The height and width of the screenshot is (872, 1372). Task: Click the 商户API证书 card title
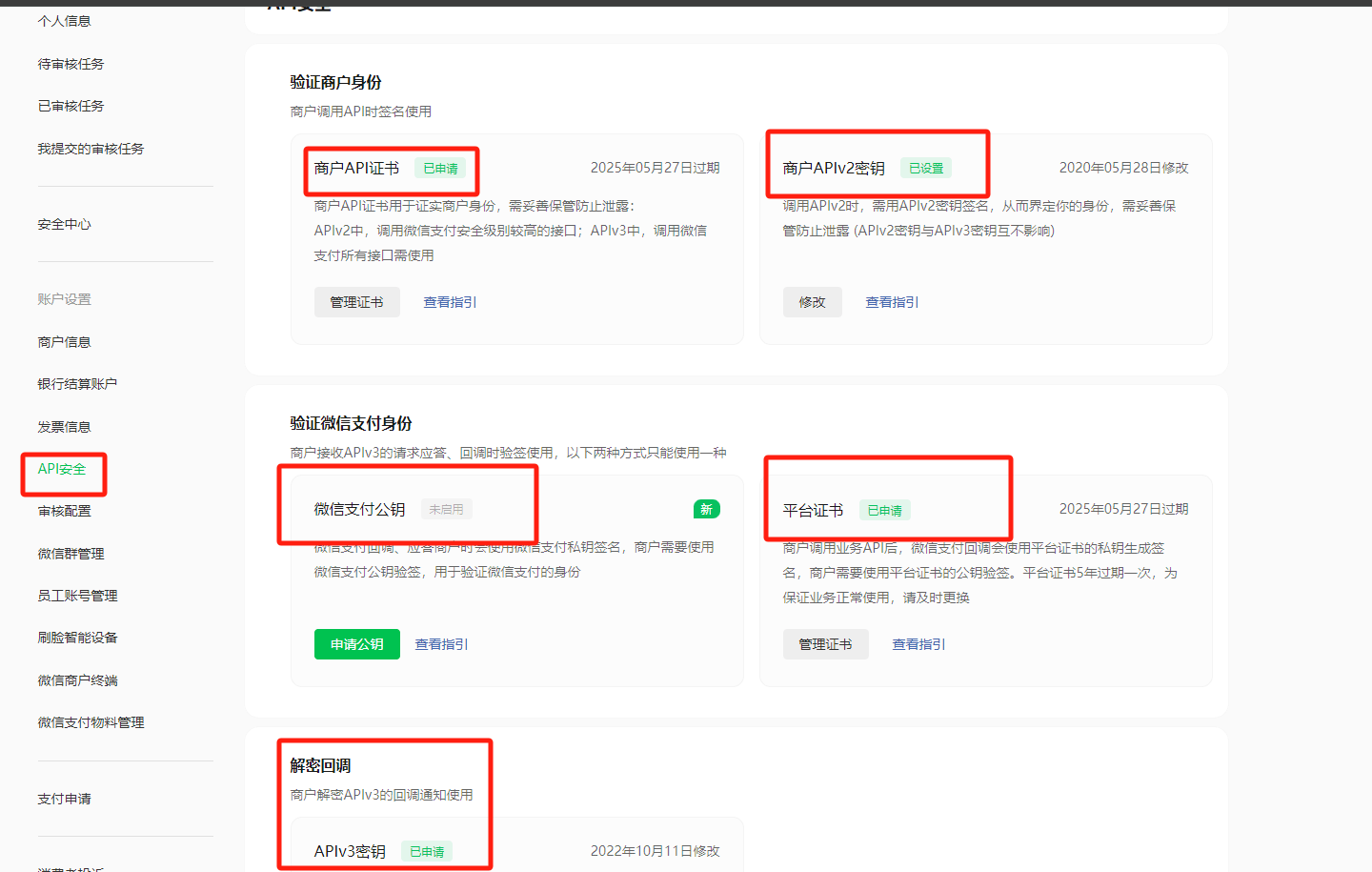pyautogui.click(x=356, y=169)
